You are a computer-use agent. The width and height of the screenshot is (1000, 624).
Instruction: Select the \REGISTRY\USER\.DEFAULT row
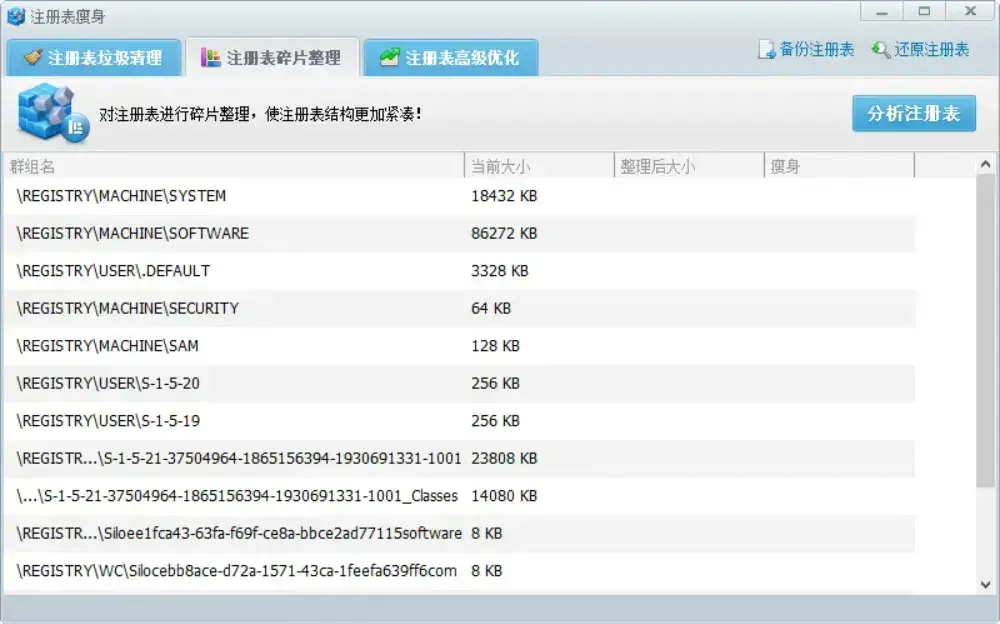pyautogui.click(x=200, y=271)
